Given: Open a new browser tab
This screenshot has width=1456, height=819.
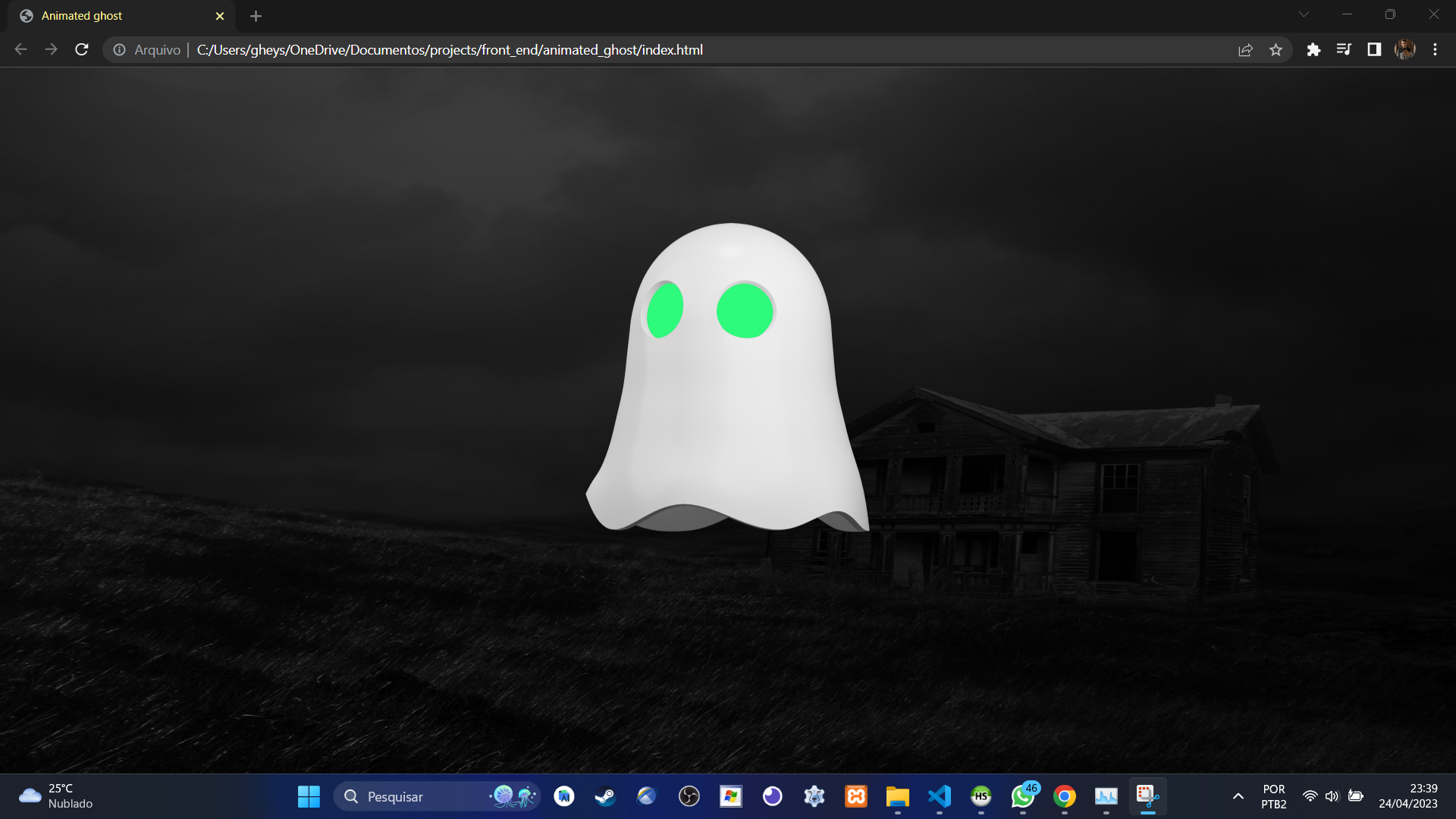Looking at the screenshot, I should pos(256,16).
